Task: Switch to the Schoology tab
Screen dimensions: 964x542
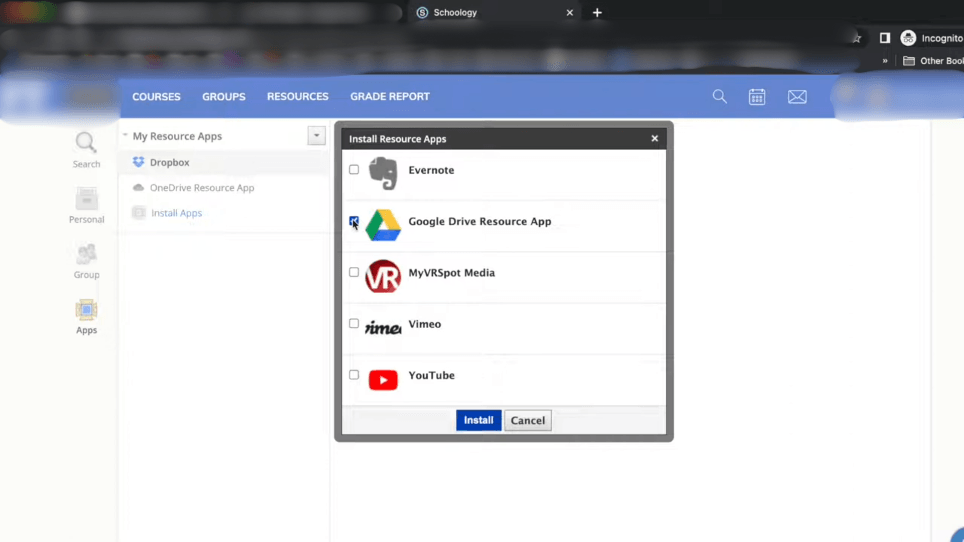Action: pyautogui.click(x=492, y=12)
